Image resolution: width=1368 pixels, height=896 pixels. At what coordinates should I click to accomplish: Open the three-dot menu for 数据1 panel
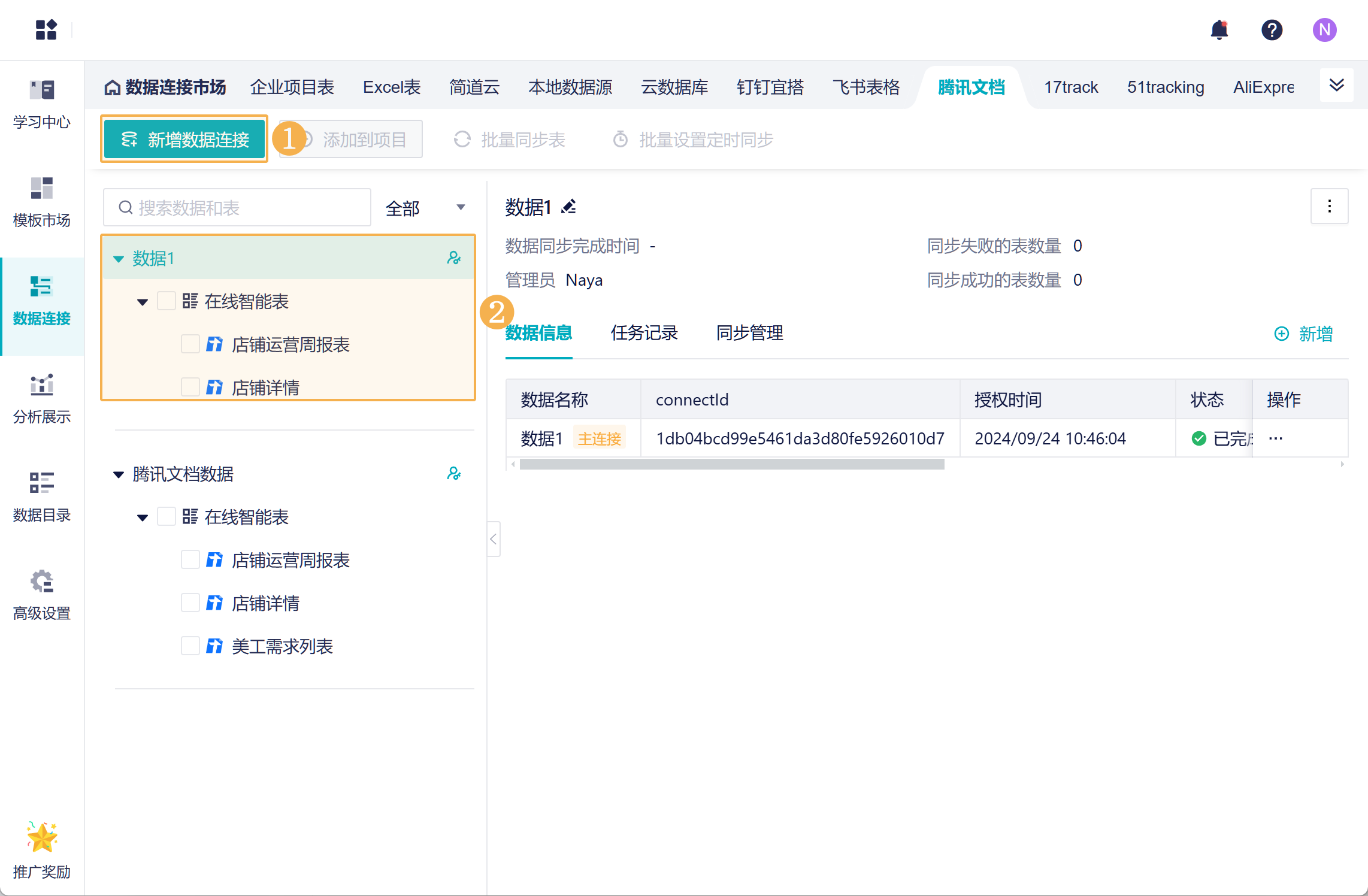pos(1329,207)
